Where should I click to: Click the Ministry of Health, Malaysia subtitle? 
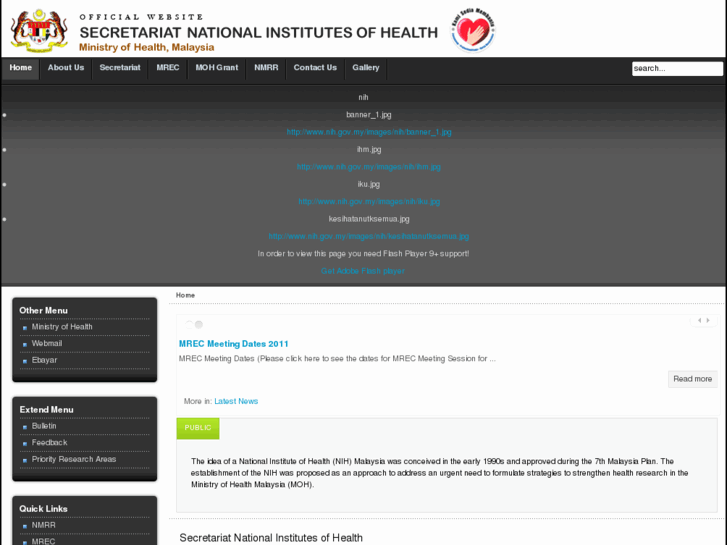[147, 48]
